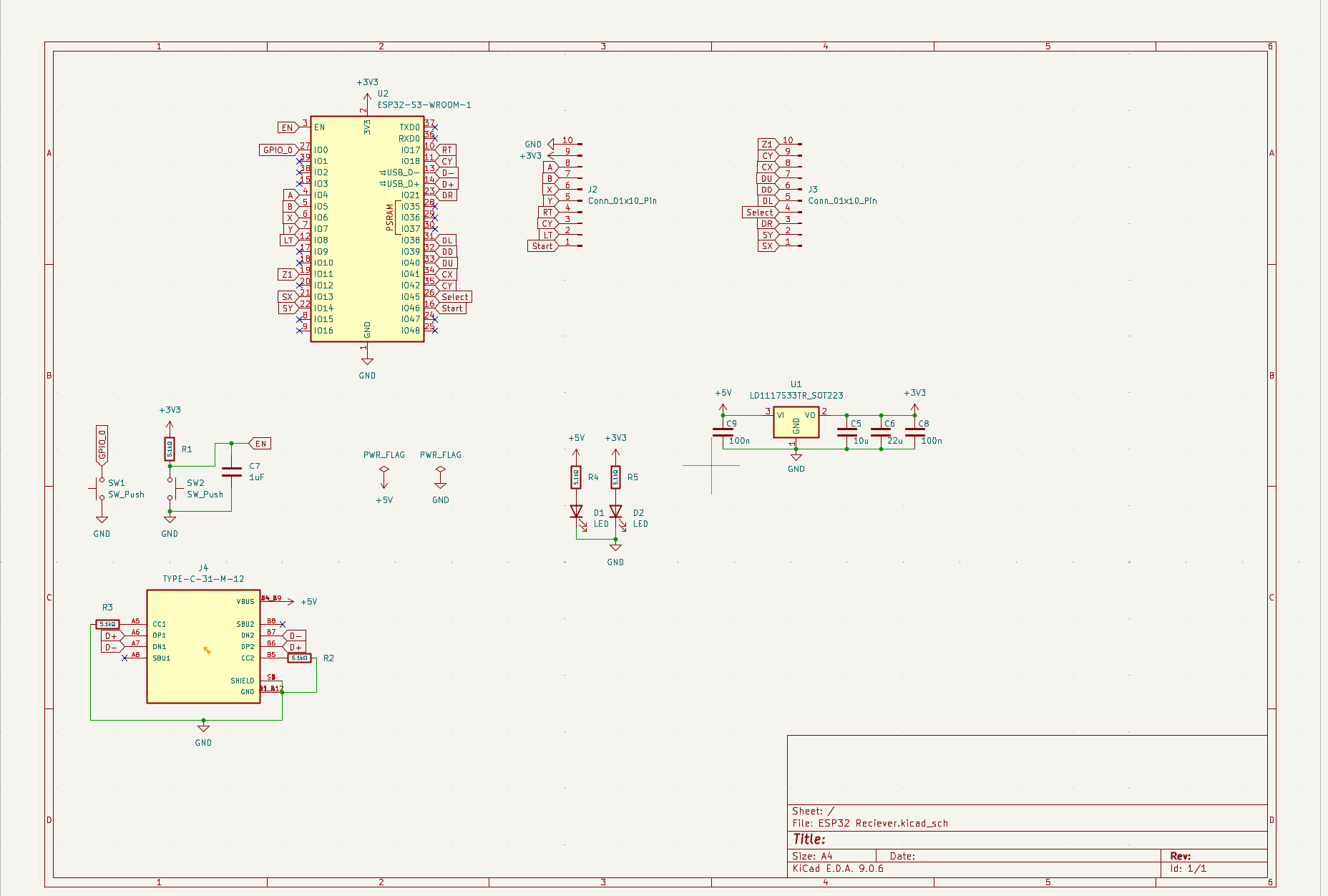Click the Title field in title block
Viewport: 1328px width, 896px height.
tap(809, 839)
